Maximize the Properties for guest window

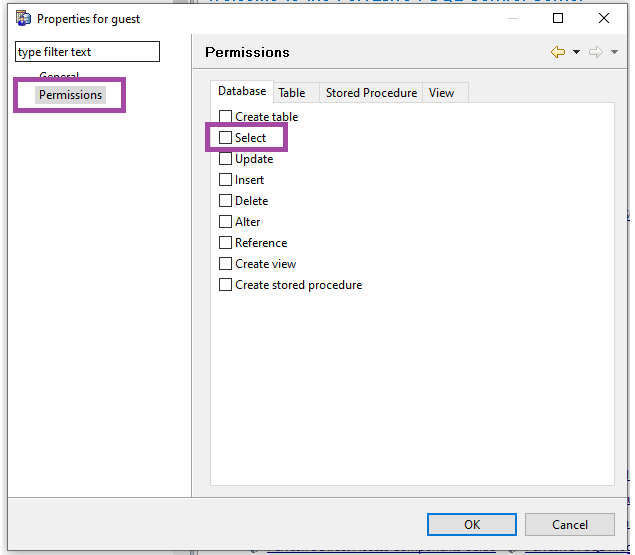[x=558, y=18]
